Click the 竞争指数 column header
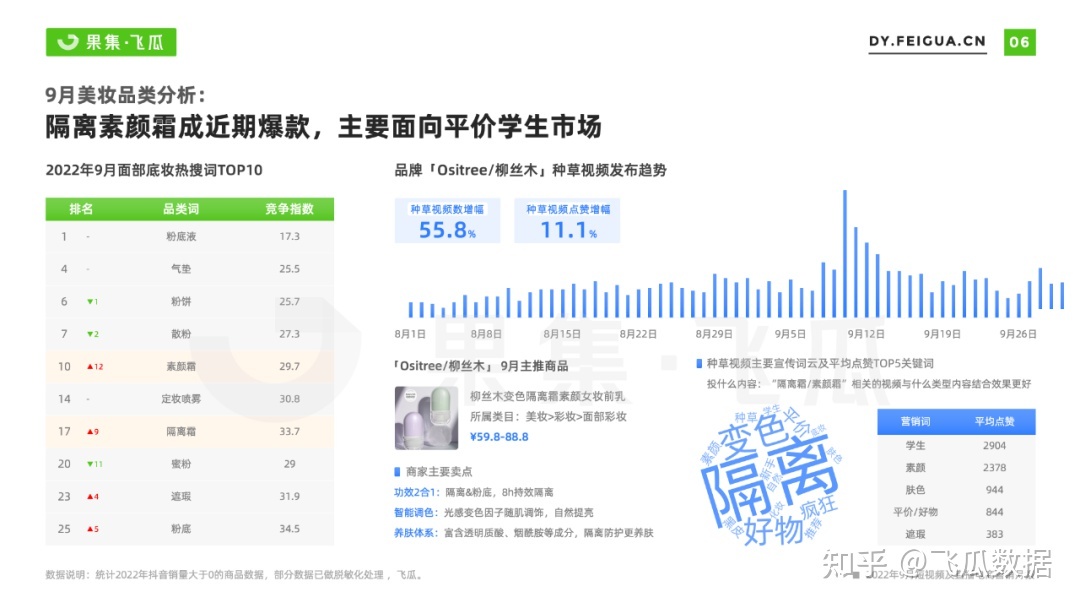This screenshot has height=608, width=1080. pos(289,209)
